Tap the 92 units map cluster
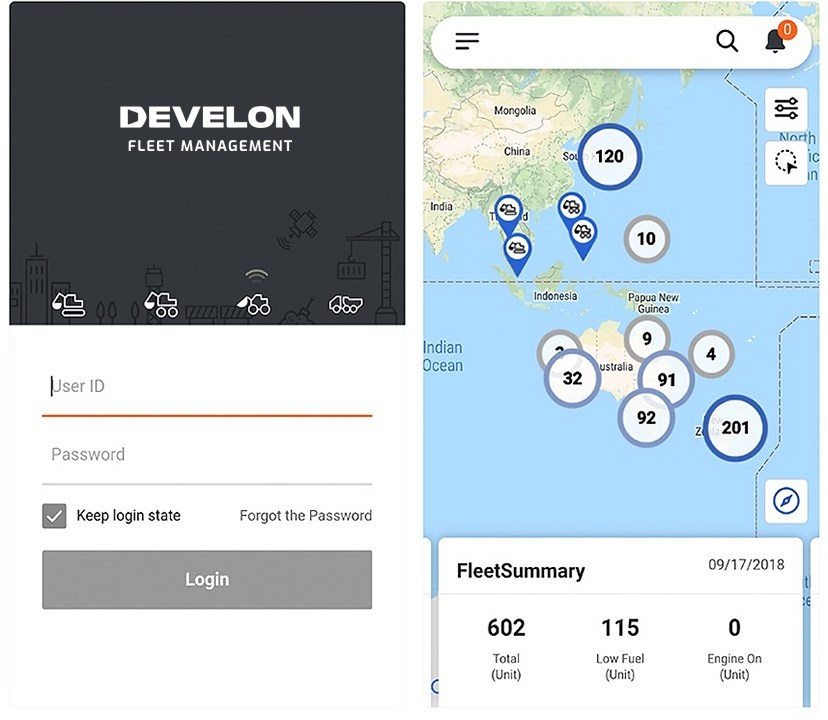Viewport: 828px width, 720px height. [x=646, y=418]
